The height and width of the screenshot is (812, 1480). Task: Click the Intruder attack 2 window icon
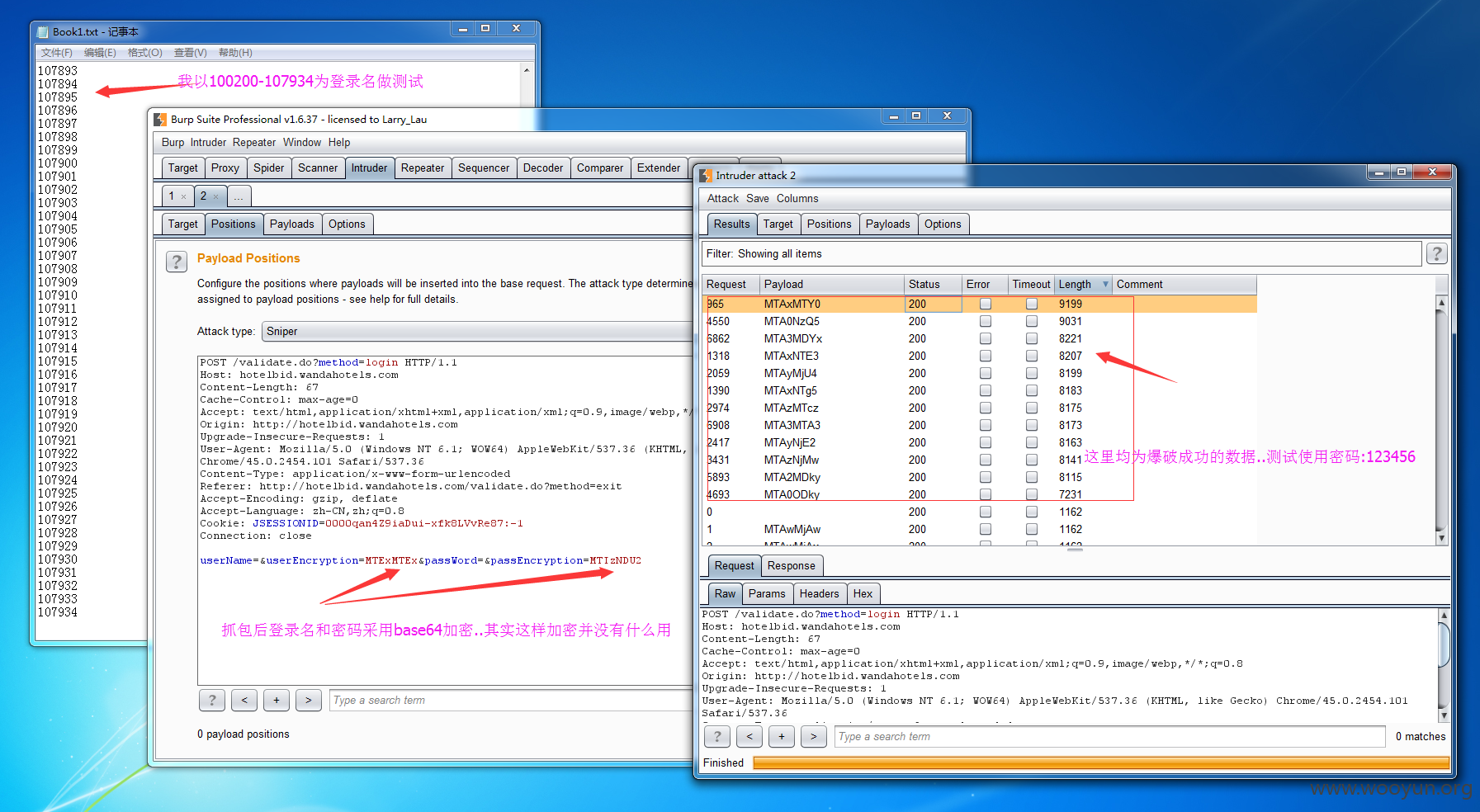tap(706, 175)
